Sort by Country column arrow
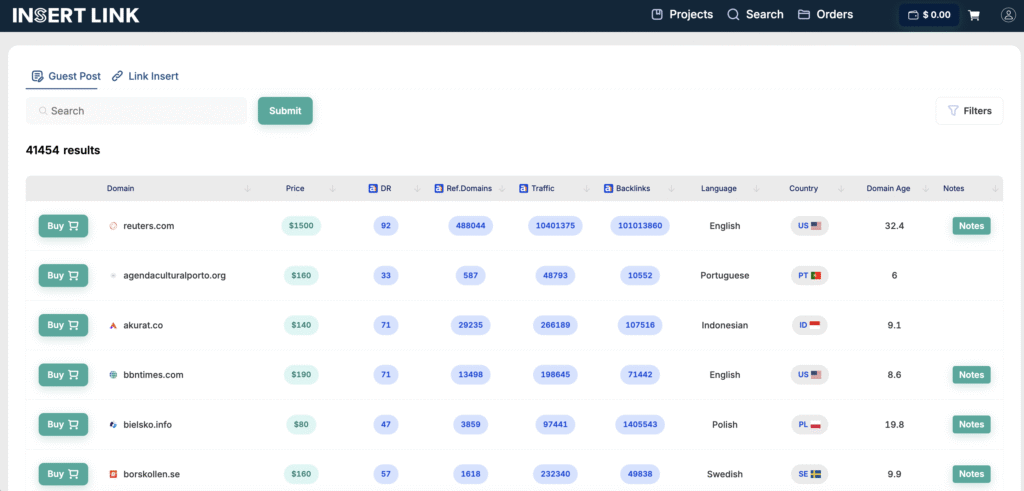The height and width of the screenshot is (491, 1024). tap(840, 189)
